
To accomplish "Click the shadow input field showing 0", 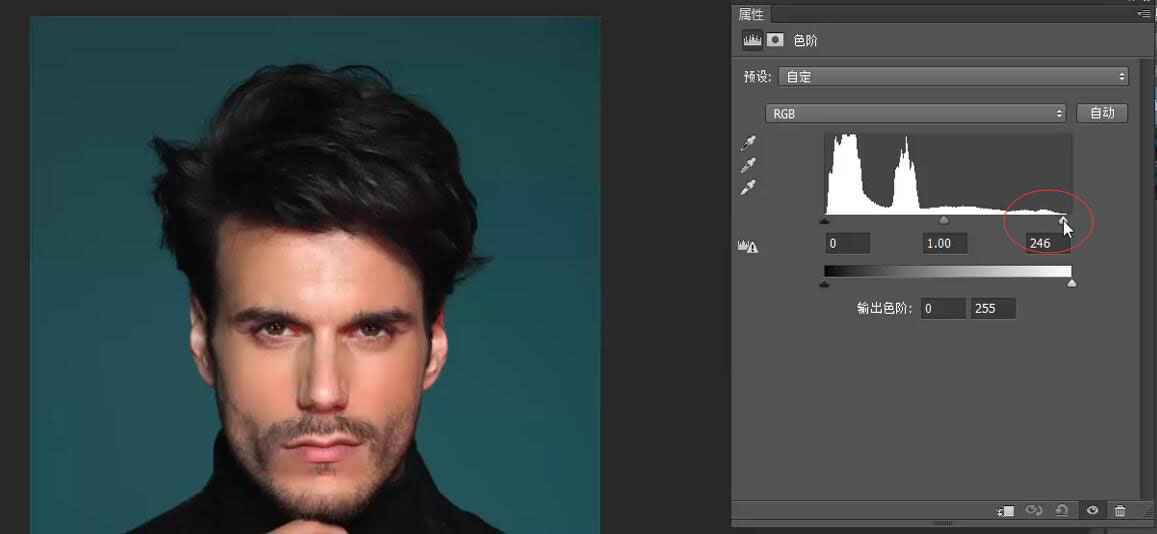I will [x=847, y=243].
